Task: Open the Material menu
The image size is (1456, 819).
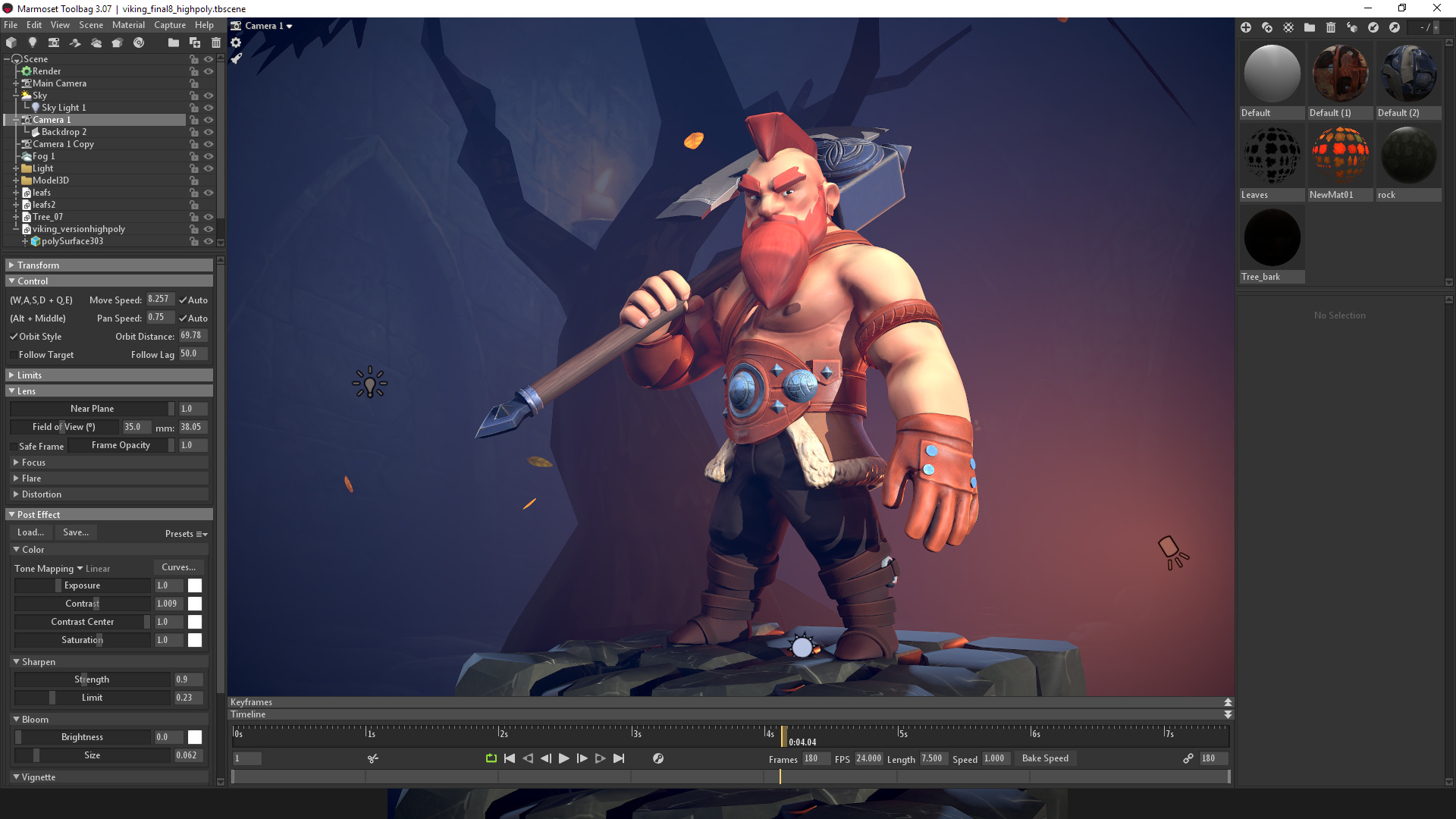Action: (128, 25)
